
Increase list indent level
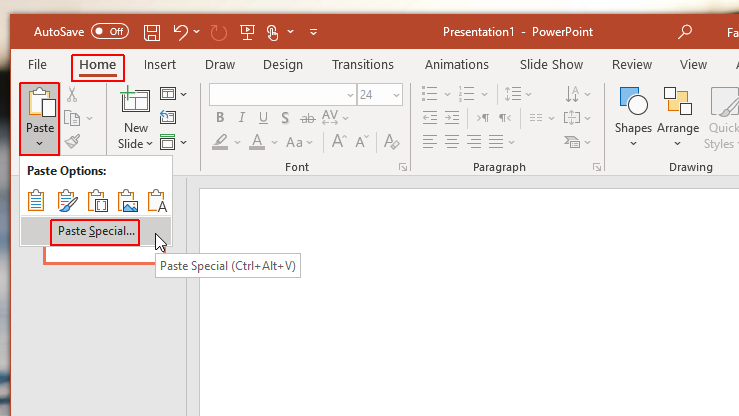click(452, 118)
